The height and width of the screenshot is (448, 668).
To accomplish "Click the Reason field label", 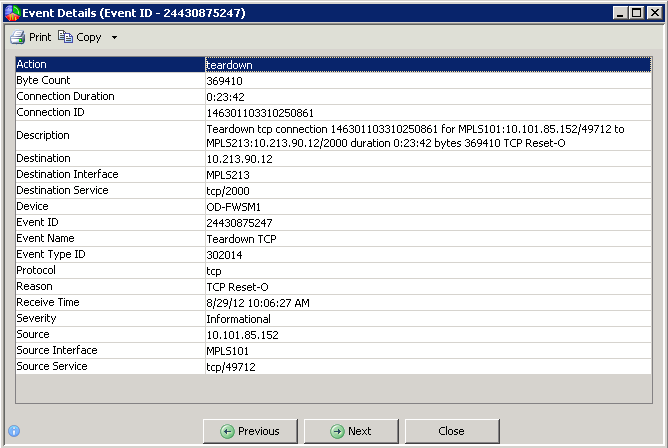I will click(35, 286).
